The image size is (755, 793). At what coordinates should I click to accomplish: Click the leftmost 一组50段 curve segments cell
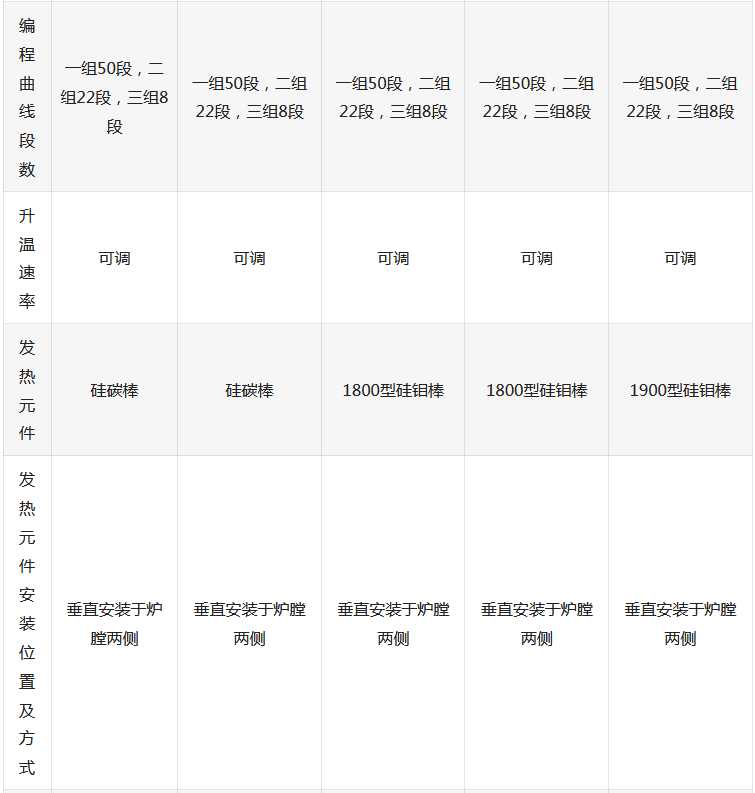click(115, 97)
